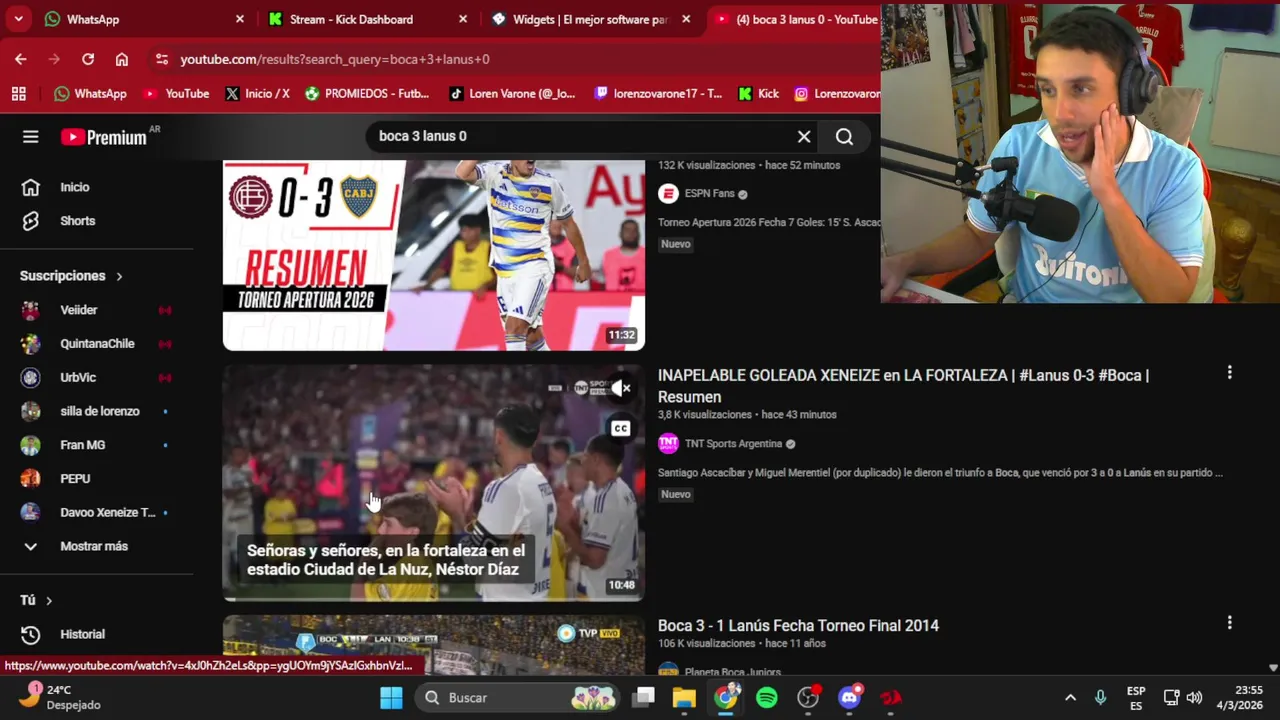Click the YouTube Premium logo
Viewport: 1280px width, 720px height.
pyautogui.click(x=104, y=137)
